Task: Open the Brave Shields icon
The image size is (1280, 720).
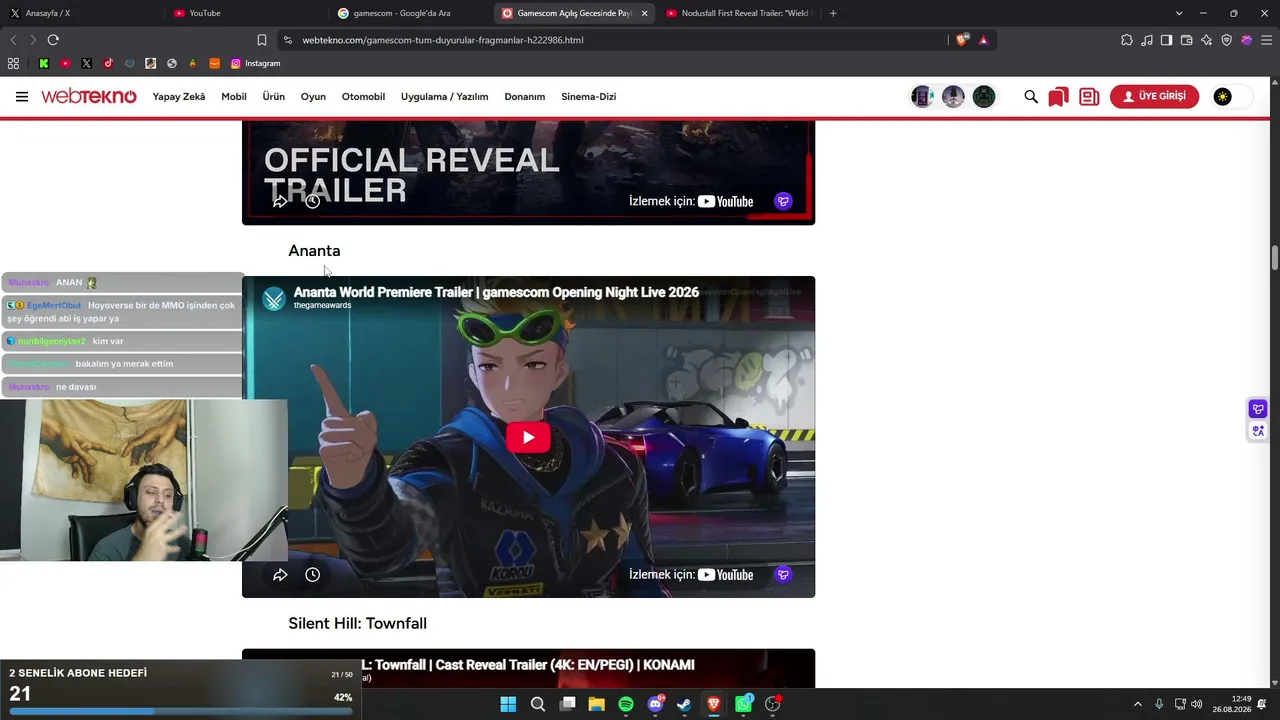Action: tap(963, 40)
